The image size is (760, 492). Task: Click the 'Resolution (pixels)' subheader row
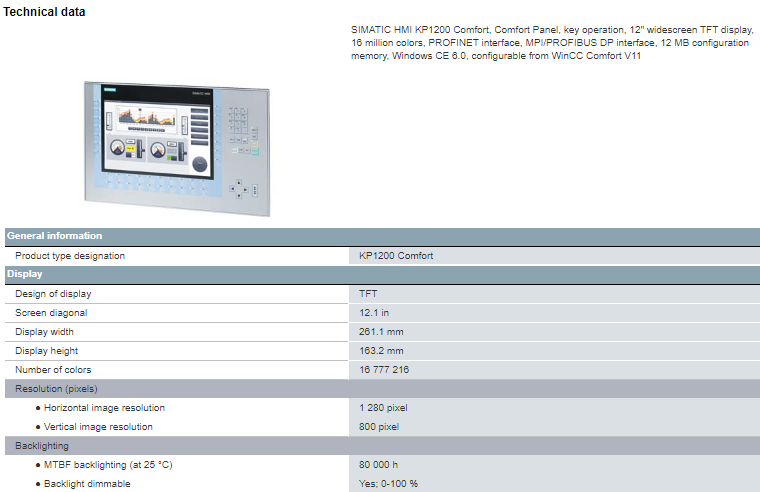(x=382, y=389)
